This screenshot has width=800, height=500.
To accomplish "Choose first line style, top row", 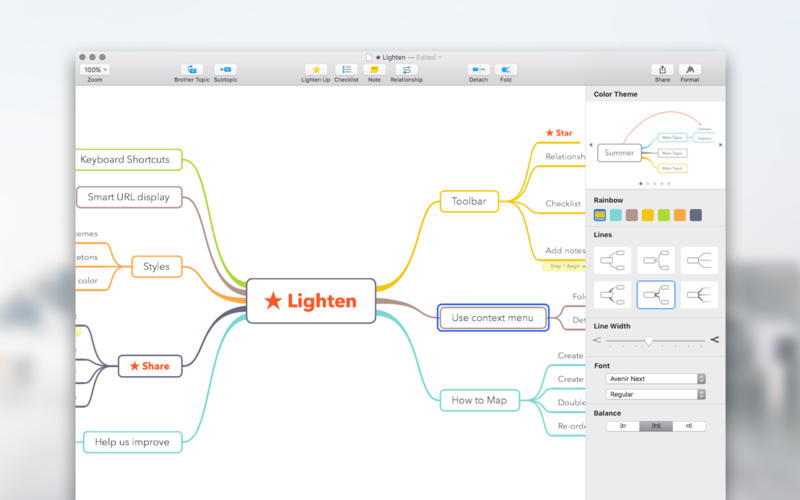I will click(612, 260).
